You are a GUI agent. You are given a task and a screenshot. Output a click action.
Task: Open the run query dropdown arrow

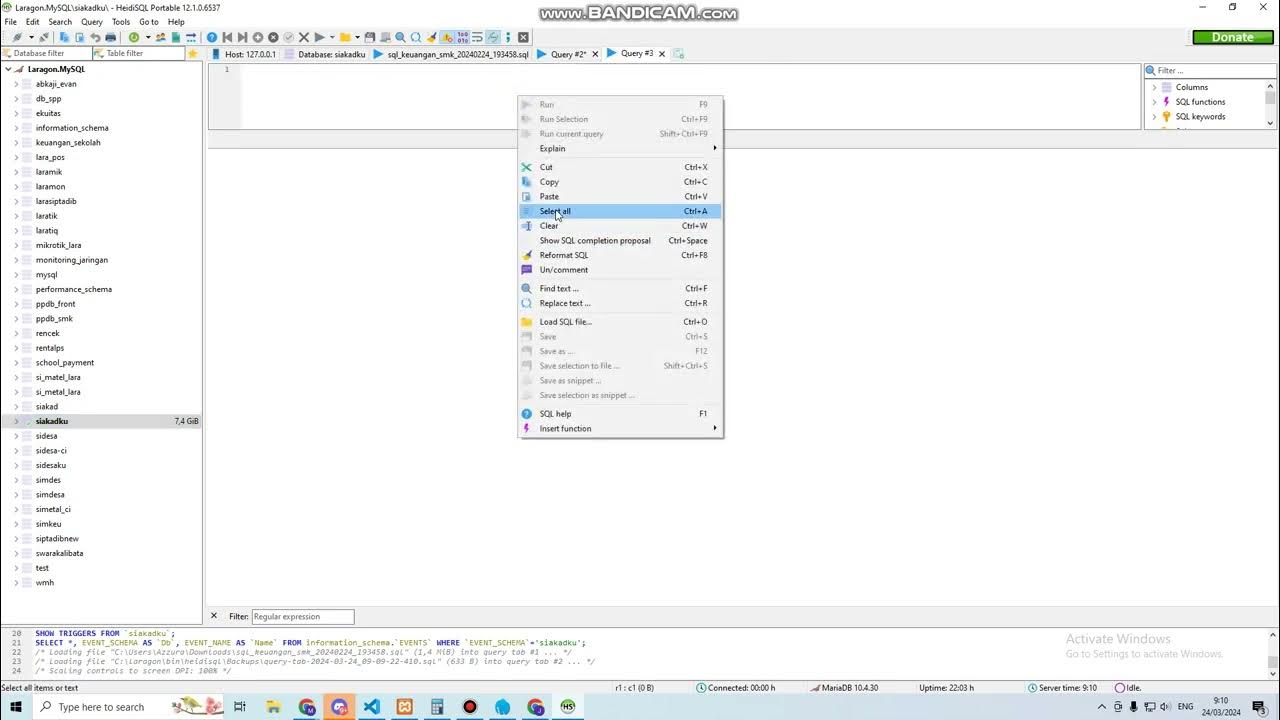(332, 37)
